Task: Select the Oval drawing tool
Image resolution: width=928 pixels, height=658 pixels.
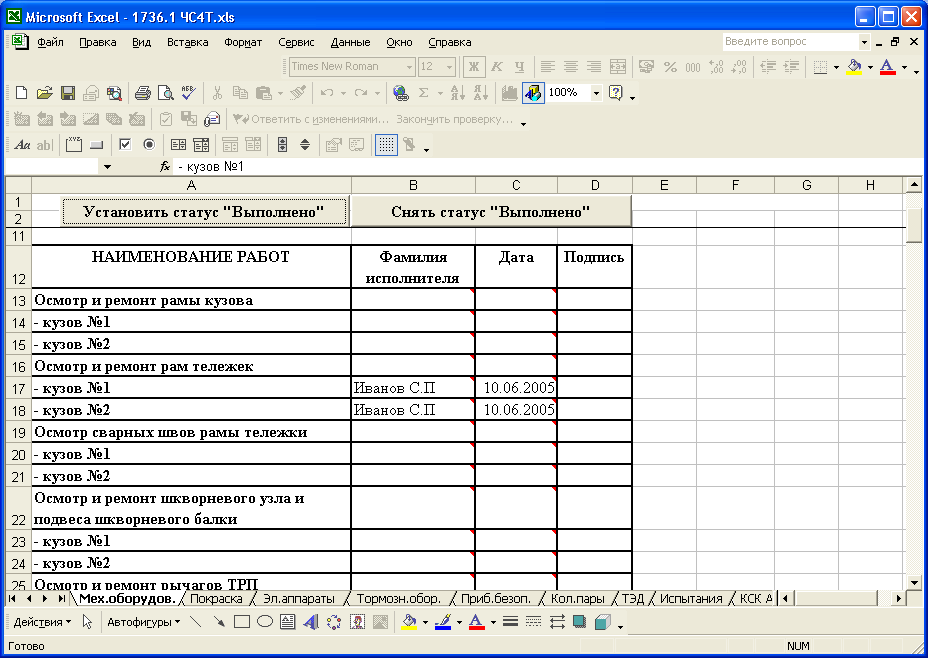Action: coord(265,622)
